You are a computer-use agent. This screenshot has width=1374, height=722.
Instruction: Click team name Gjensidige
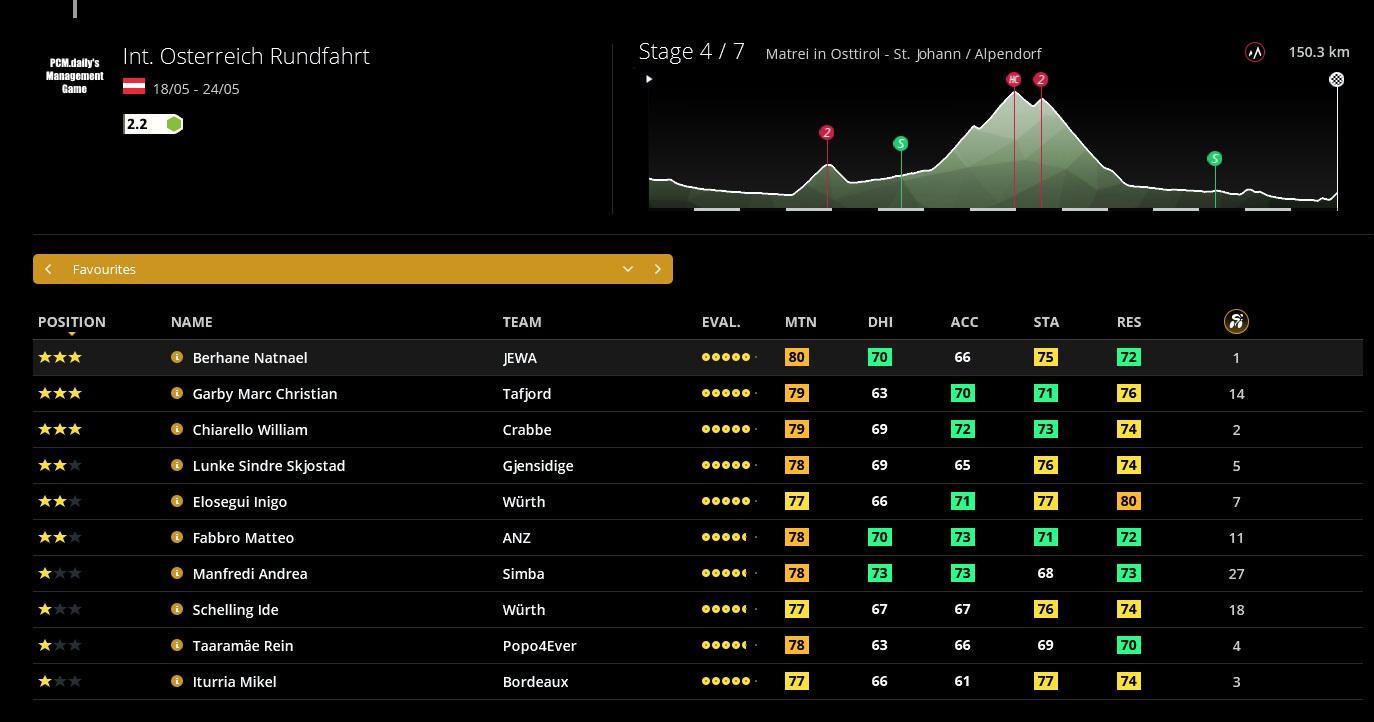tap(538, 466)
